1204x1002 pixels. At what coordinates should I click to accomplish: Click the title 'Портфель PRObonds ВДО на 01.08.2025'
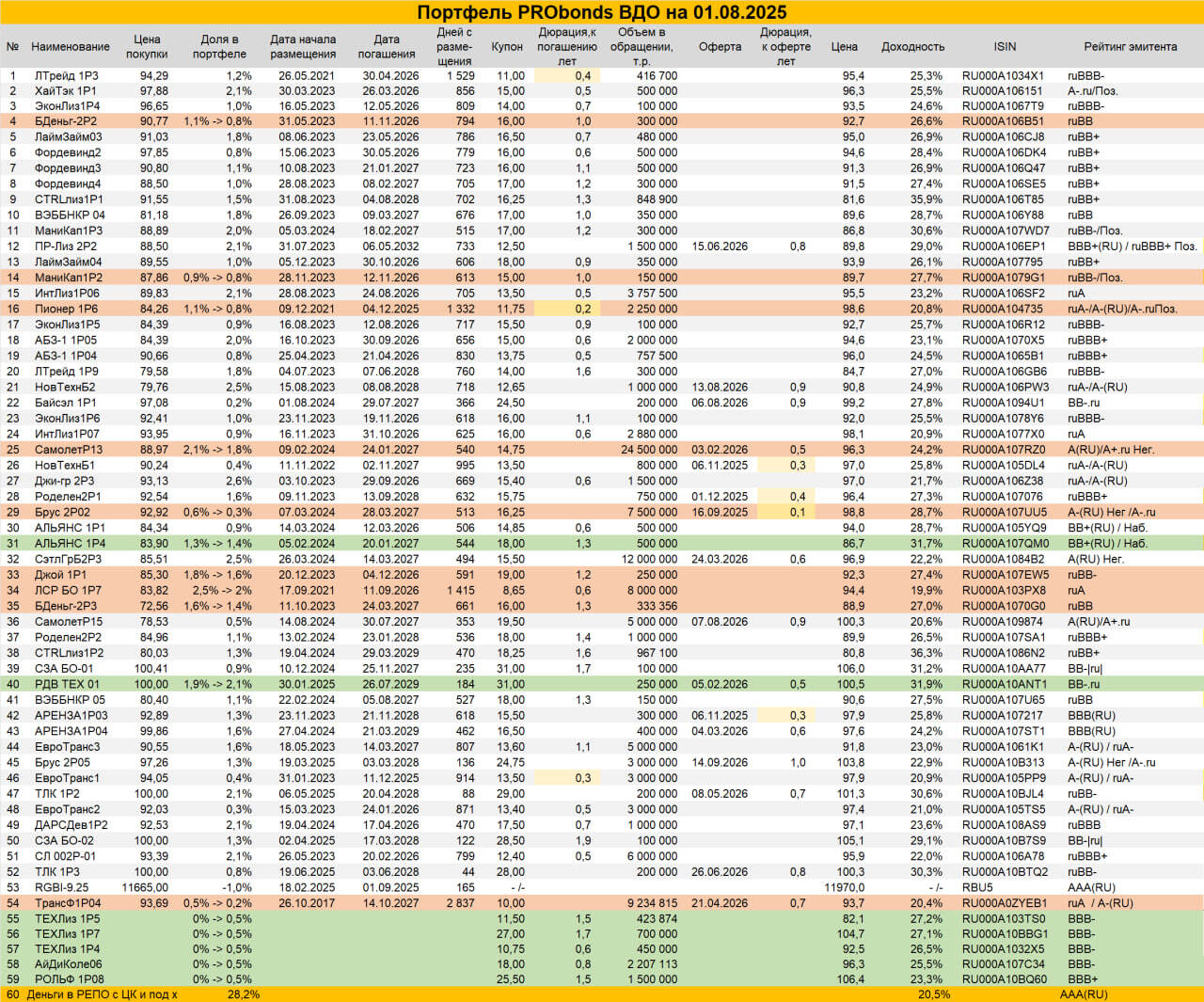[602, 12]
